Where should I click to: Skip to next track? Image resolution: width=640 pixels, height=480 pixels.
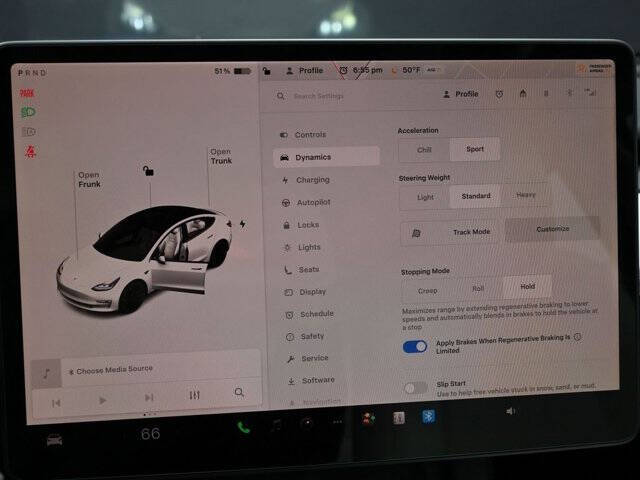coord(149,397)
